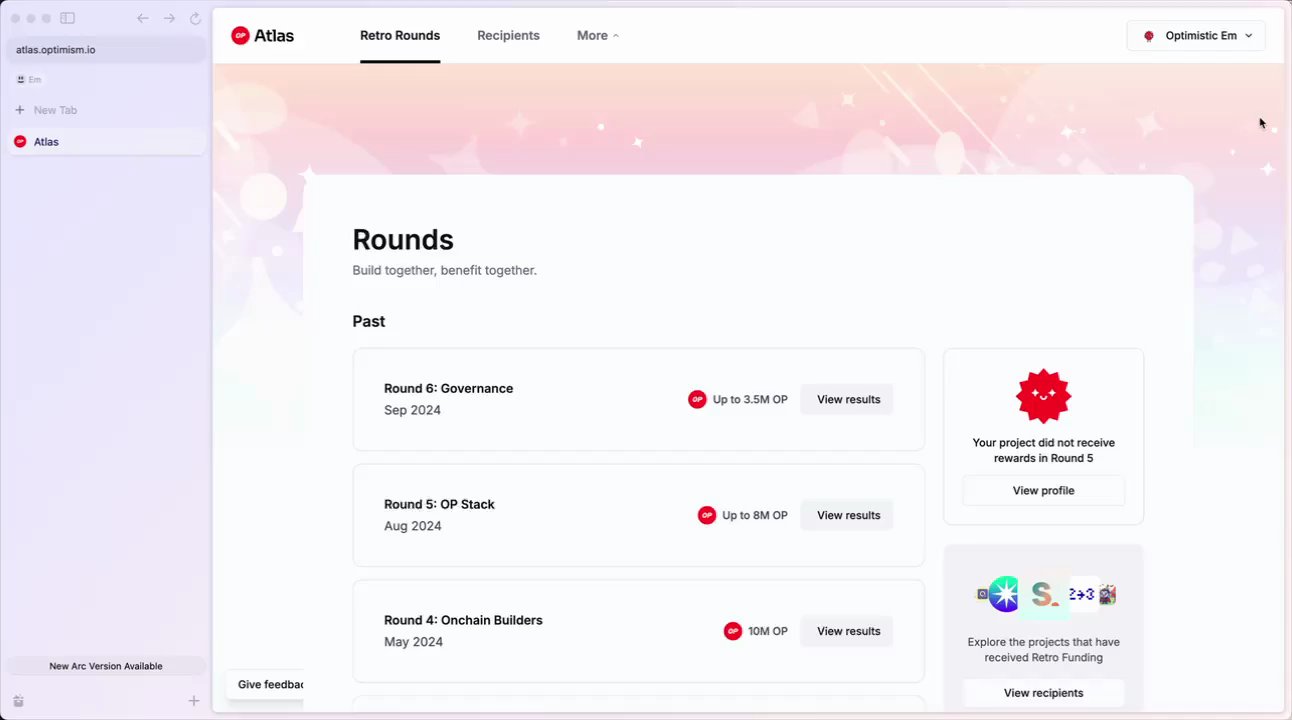The image size is (1292, 720).
Task: Click Build together, benefit together subtitle
Action: pos(444,270)
